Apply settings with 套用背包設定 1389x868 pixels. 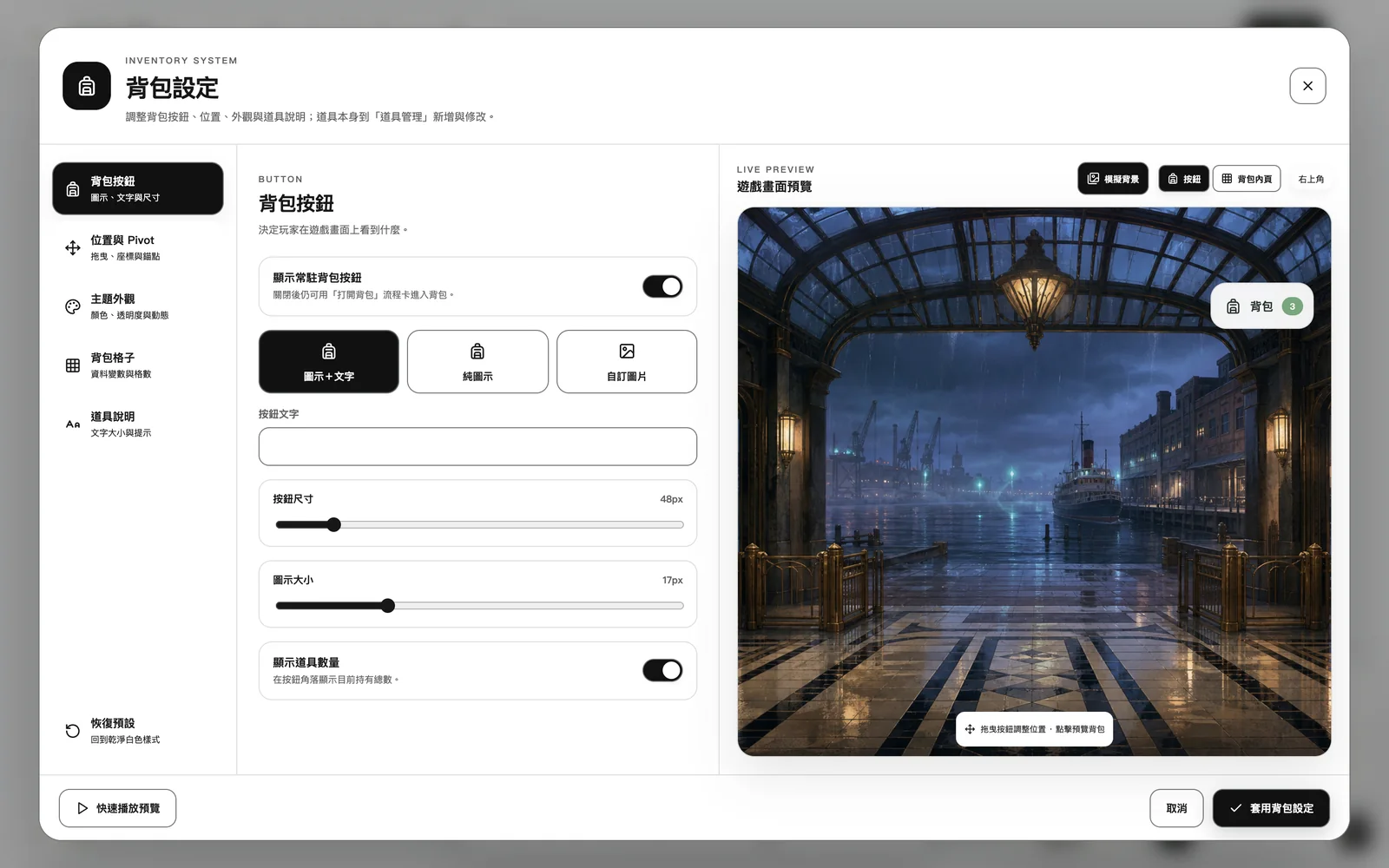click(x=1271, y=808)
